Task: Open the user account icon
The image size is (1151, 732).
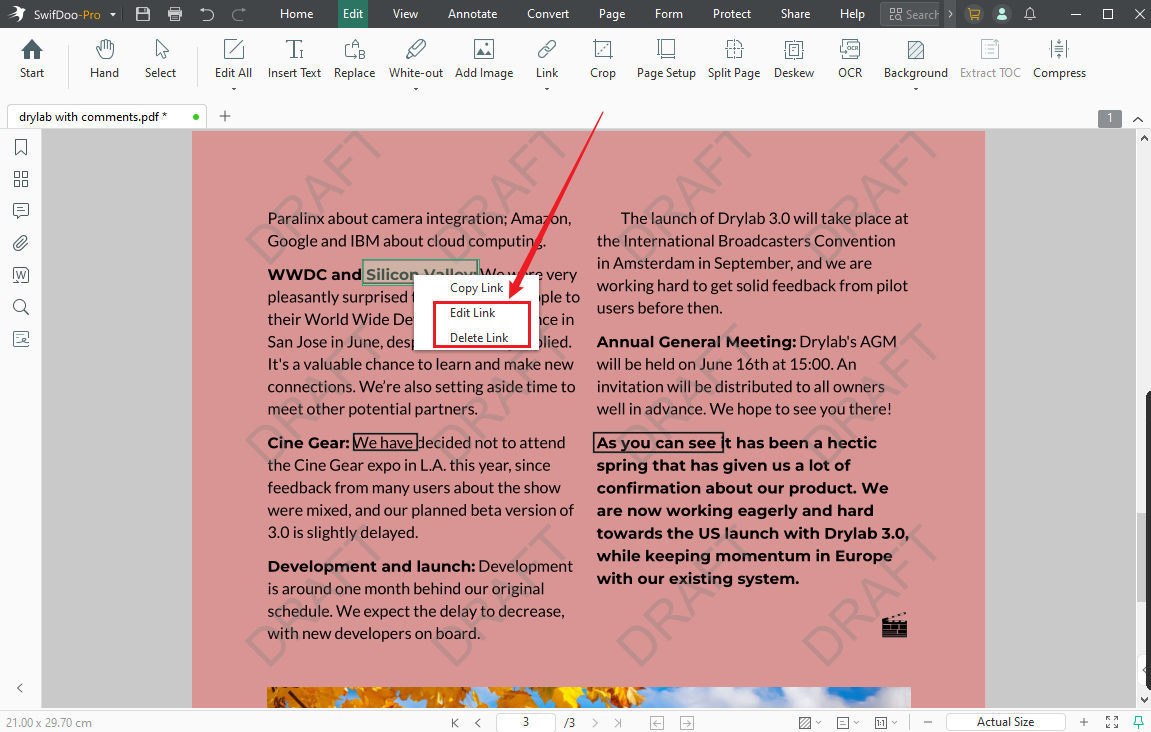Action: pos(1001,14)
